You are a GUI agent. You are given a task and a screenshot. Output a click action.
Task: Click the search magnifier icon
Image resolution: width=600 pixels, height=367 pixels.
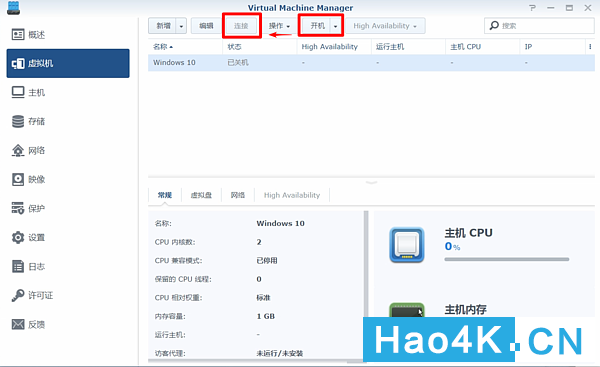tap(494, 25)
